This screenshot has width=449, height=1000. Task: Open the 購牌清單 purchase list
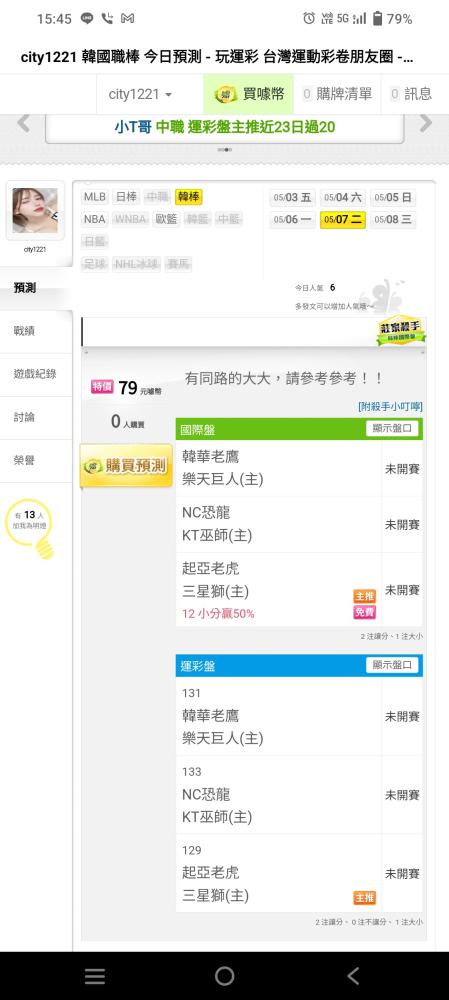coord(337,94)
